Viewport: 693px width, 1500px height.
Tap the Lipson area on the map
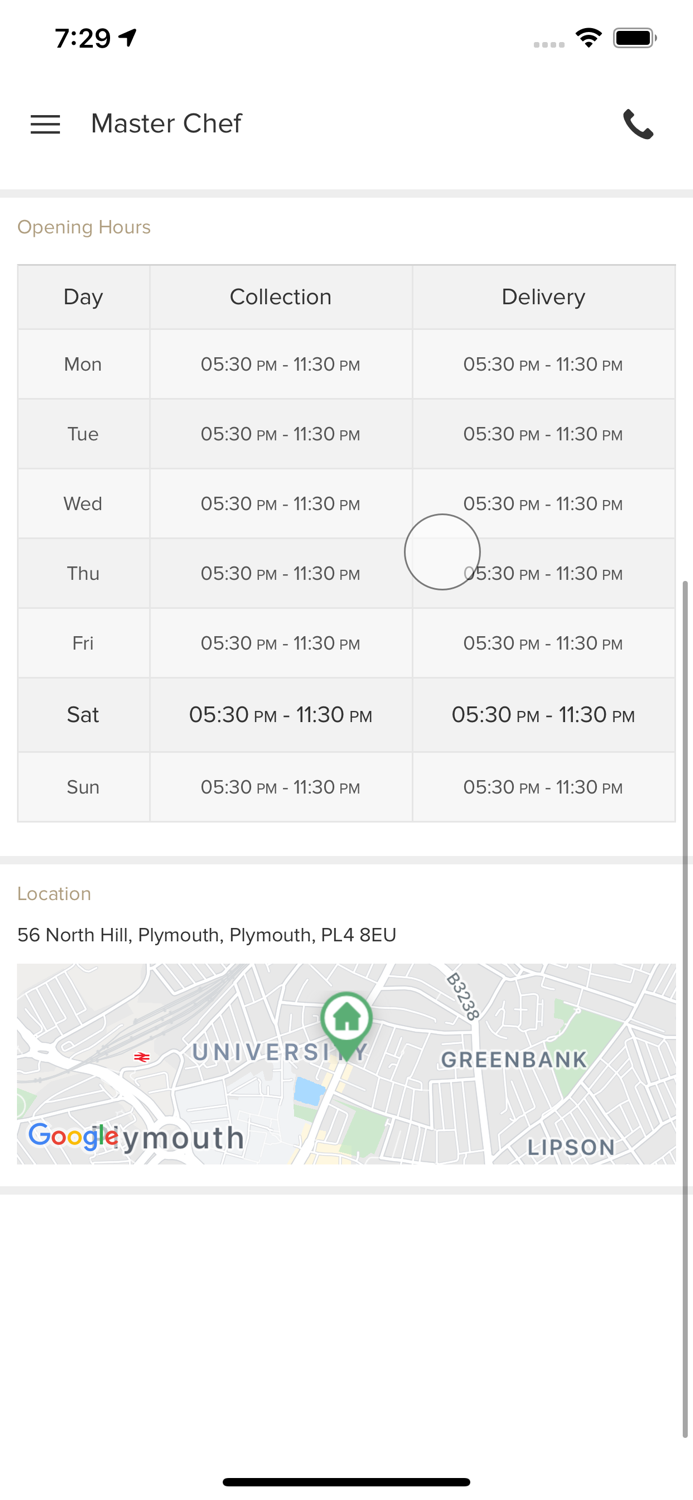[x=571, y=1147]
